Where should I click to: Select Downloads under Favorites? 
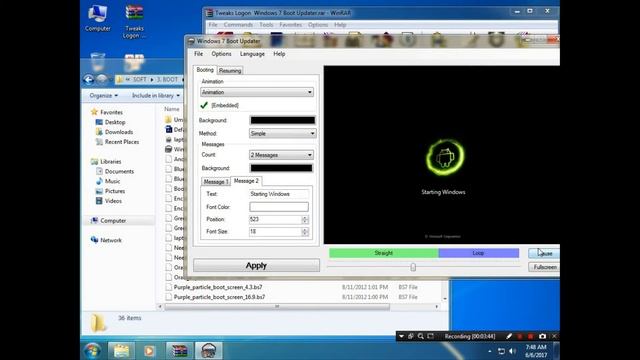pyautogui.click(x=114, y=132)
